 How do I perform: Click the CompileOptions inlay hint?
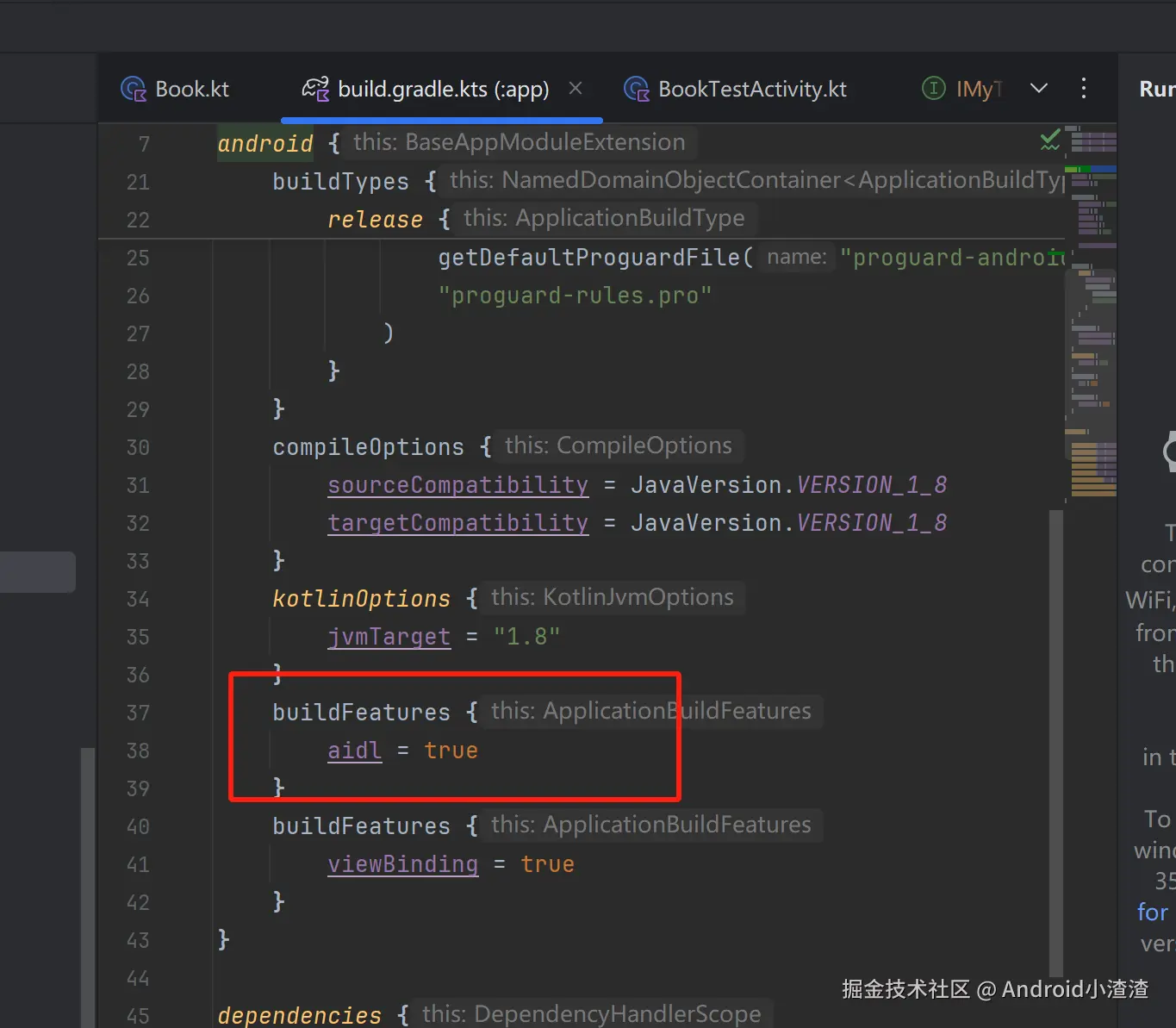(619, 445)
